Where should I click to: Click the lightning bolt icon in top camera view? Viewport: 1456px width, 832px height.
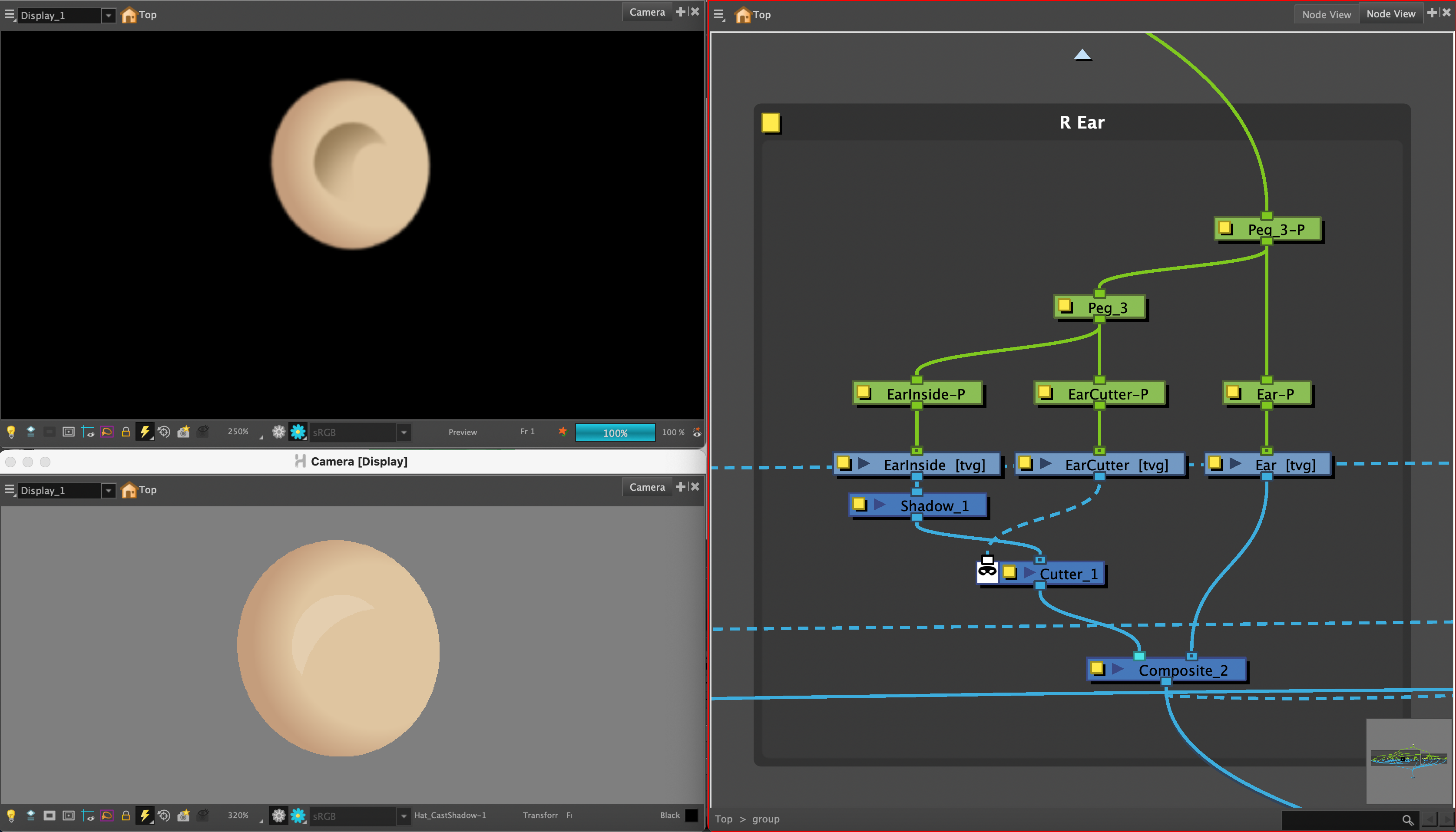click(x=145, y=432)
